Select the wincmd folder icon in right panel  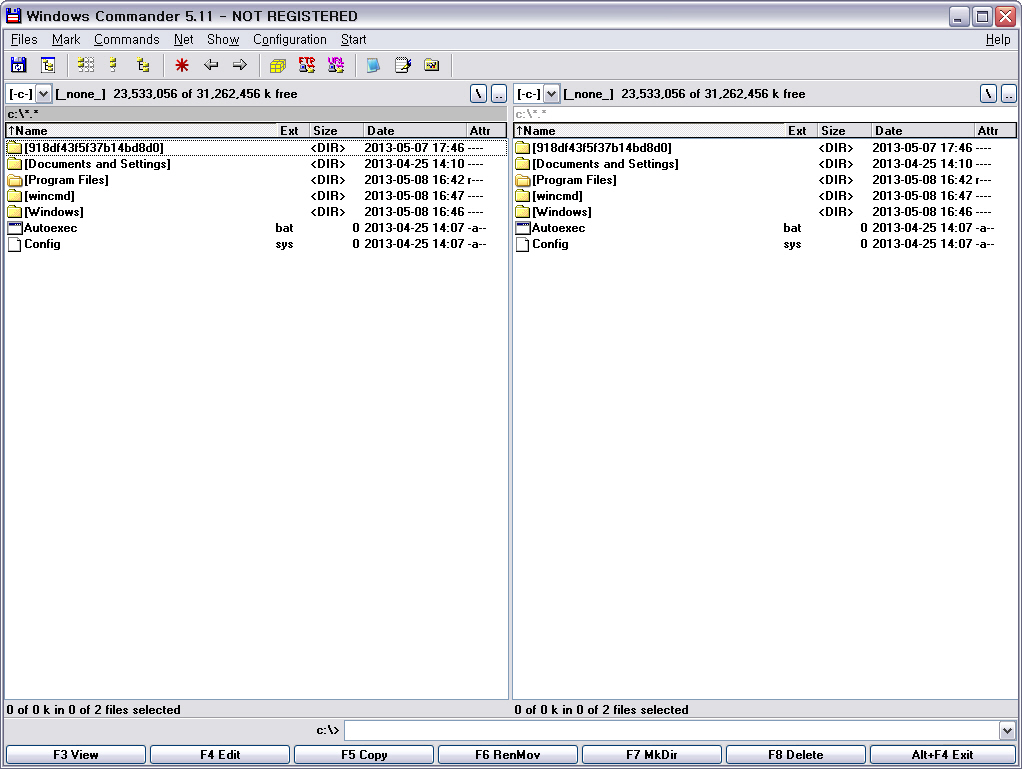point(522,196)
